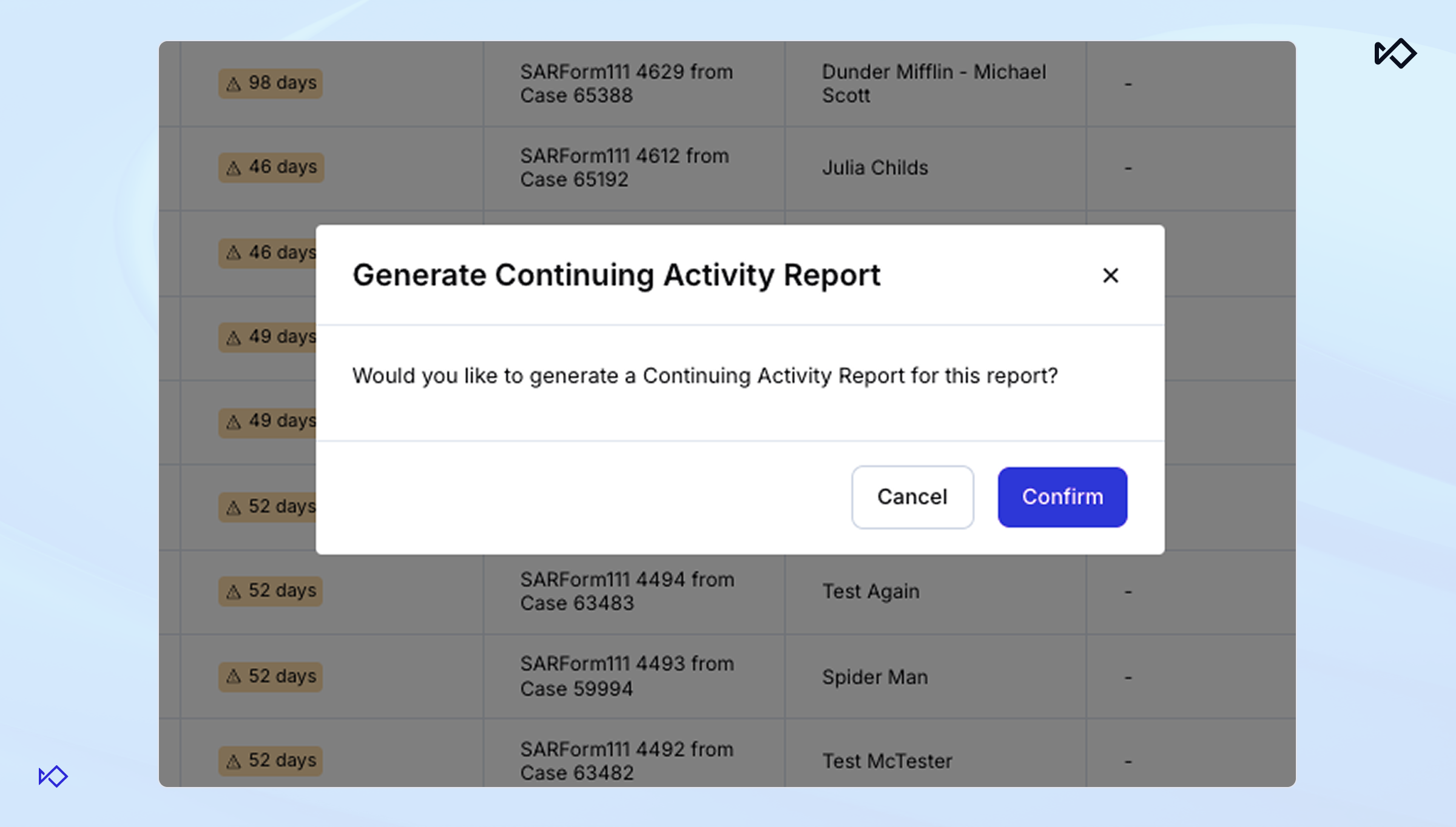Open SARForm111 4492 from Case 63482
This screenshot has height=827, width=1456.
626,761
